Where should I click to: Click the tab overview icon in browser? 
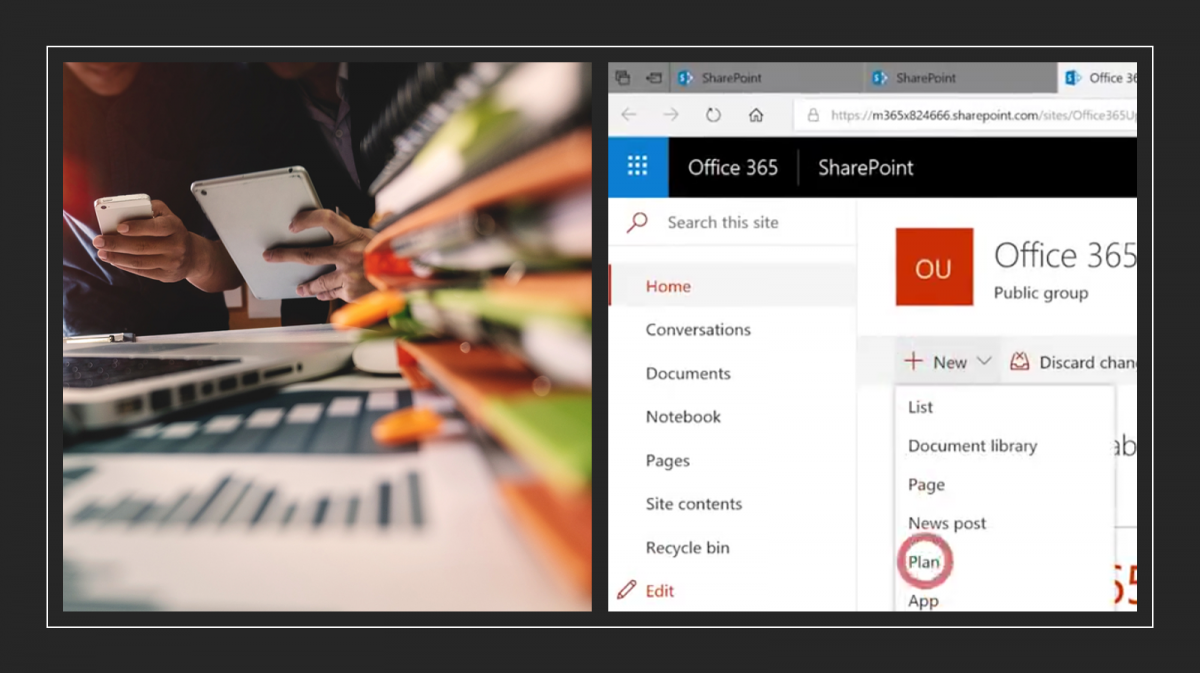point(622,77)
